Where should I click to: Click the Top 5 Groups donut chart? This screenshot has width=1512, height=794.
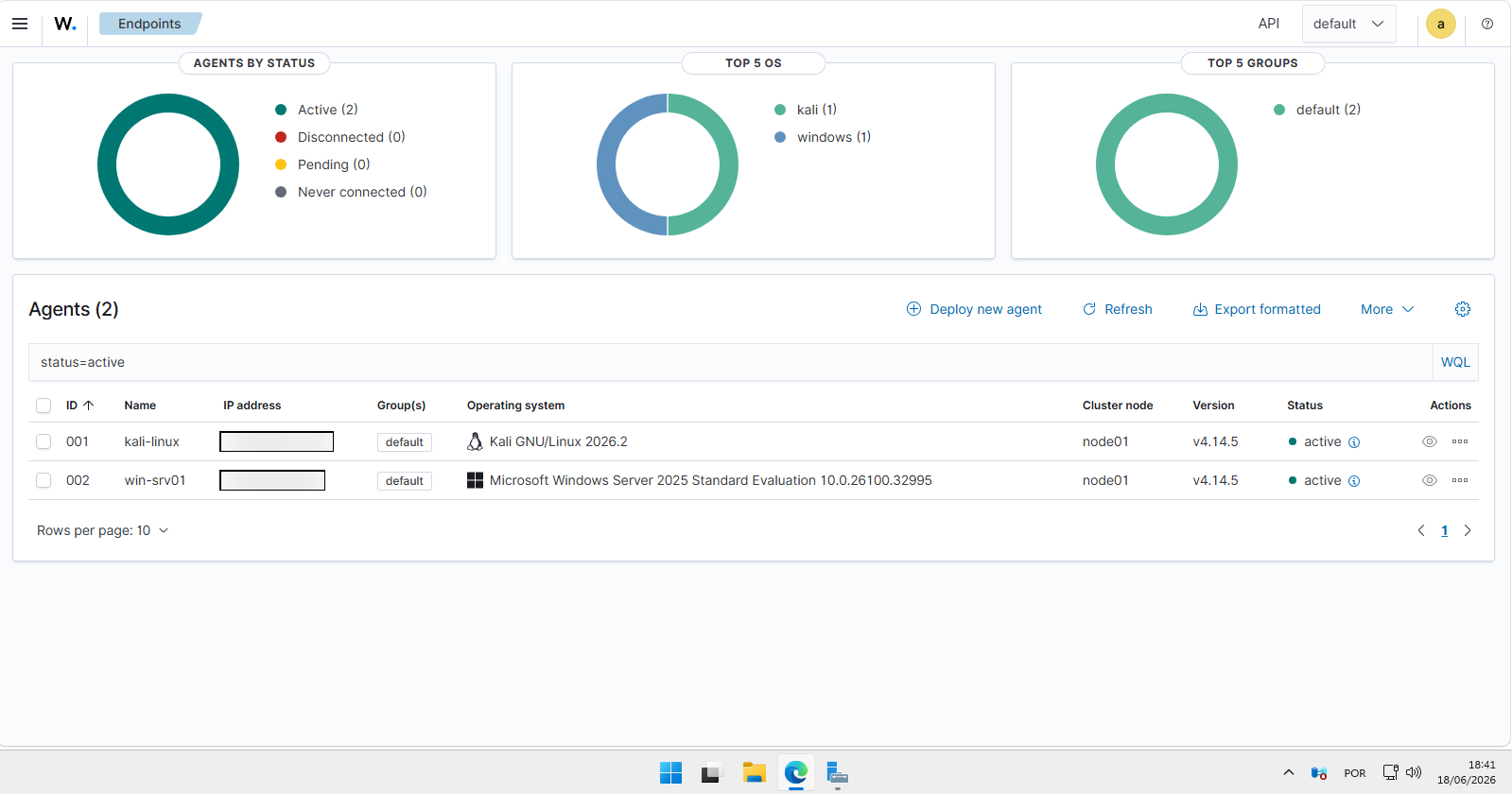[x=1167, y=103]
